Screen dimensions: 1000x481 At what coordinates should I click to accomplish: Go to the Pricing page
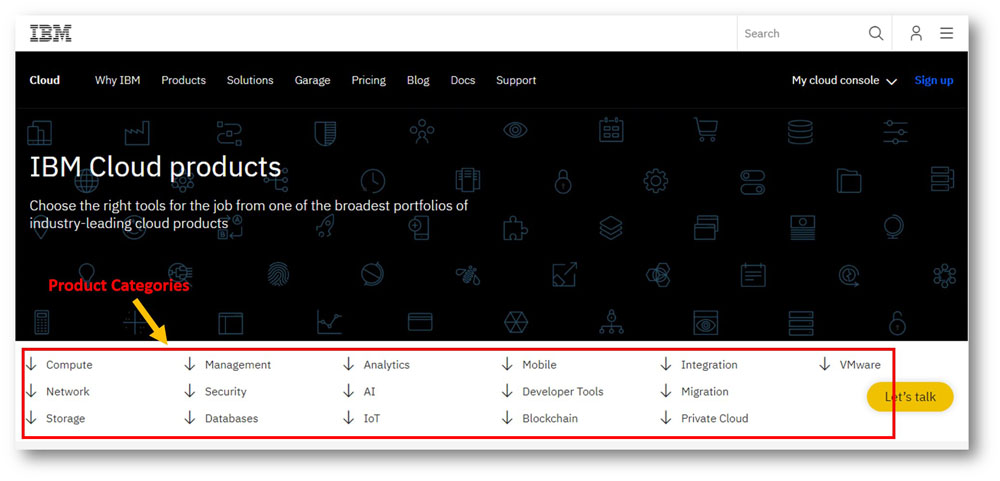pos(369,80)
